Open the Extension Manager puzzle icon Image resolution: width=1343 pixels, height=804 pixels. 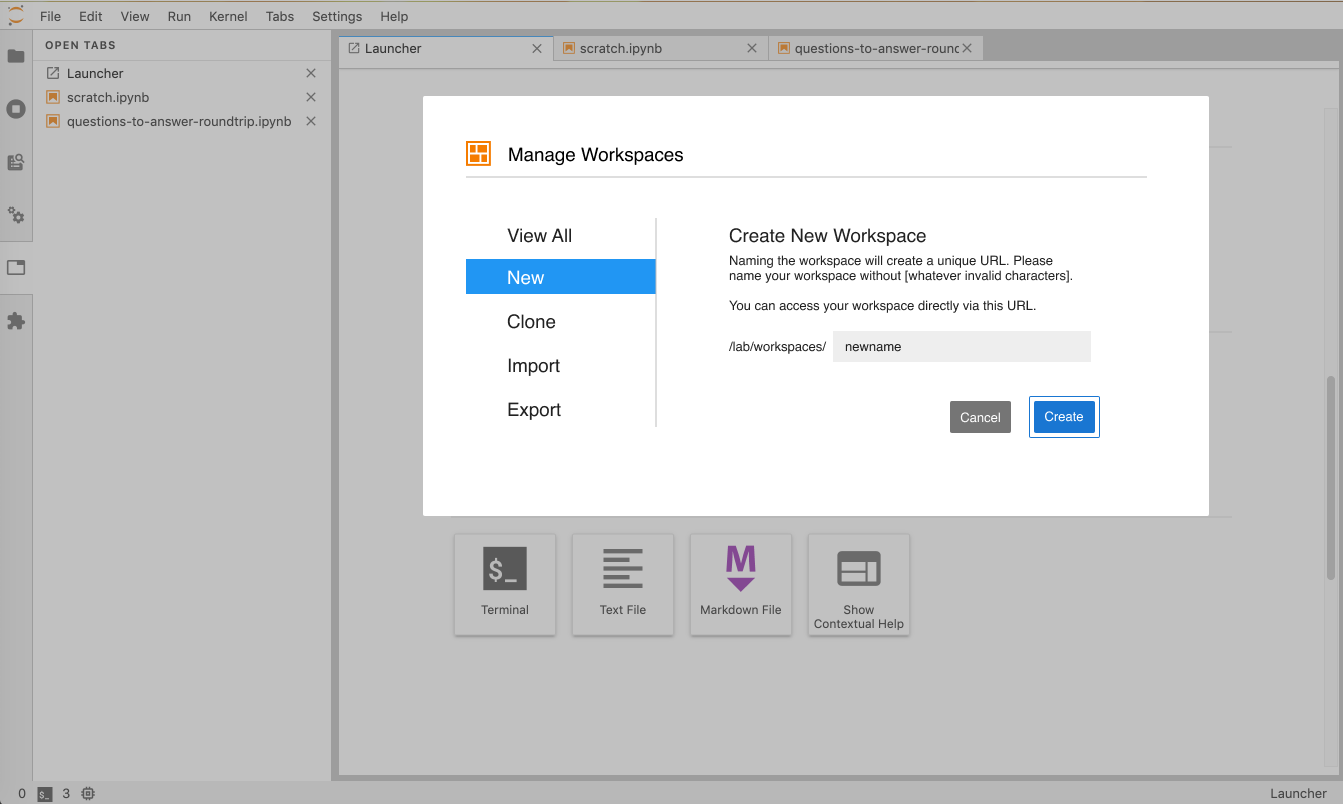click(x=16, y=321)
